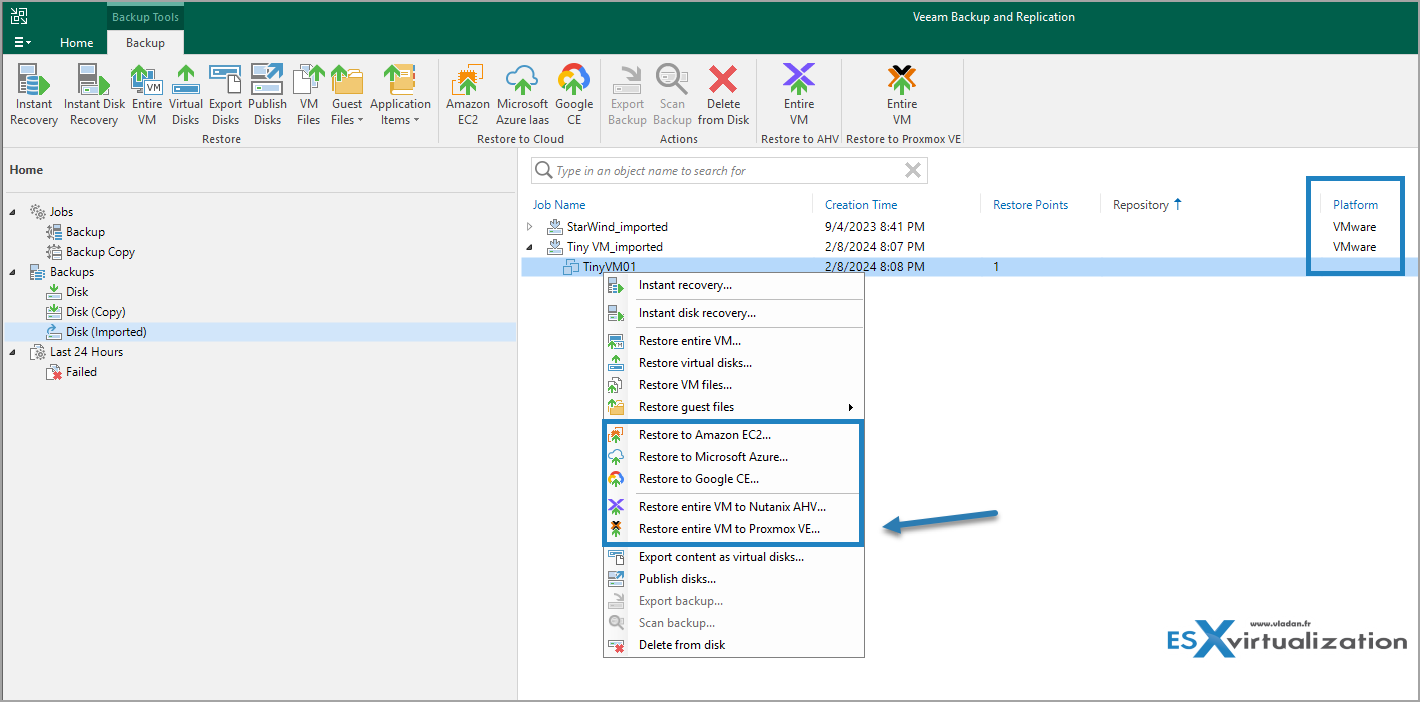Select the StarWind_imported job name

click(x=617, y=227)
